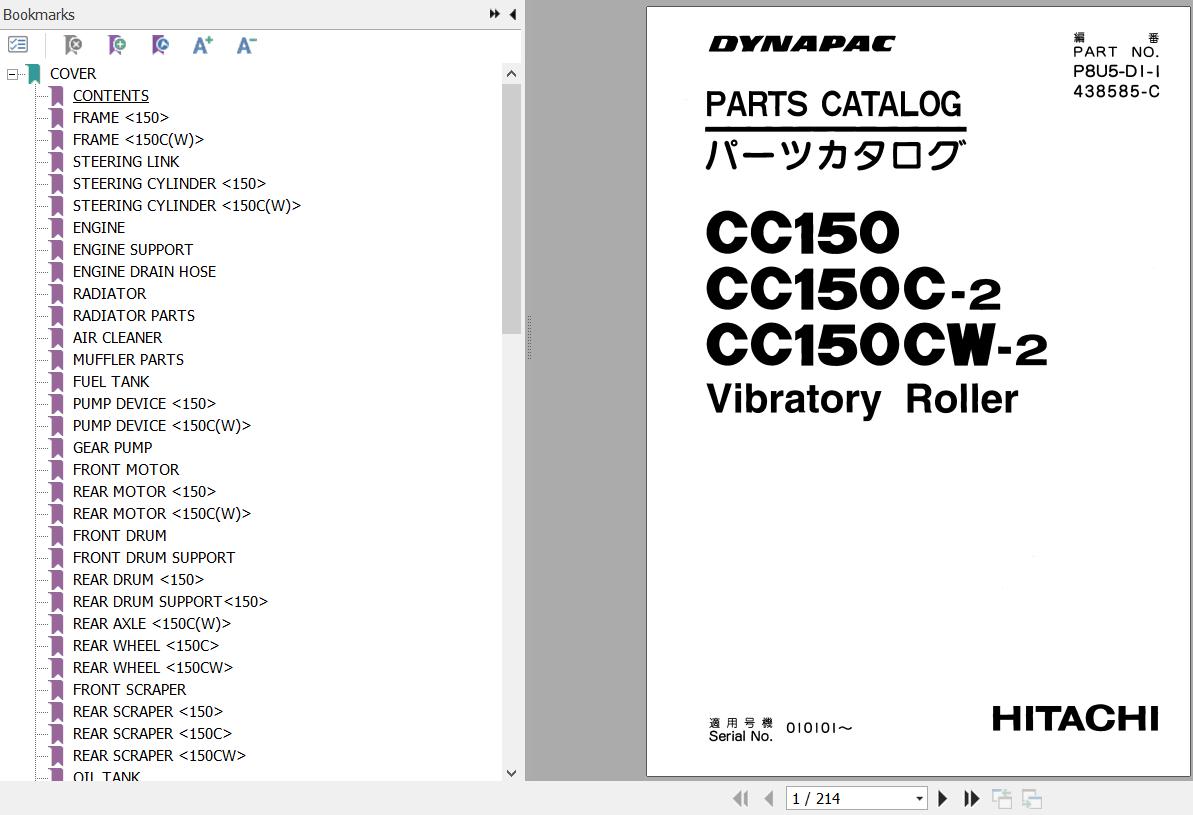Click the previous view icon in navigation bar

(1001, 798)
